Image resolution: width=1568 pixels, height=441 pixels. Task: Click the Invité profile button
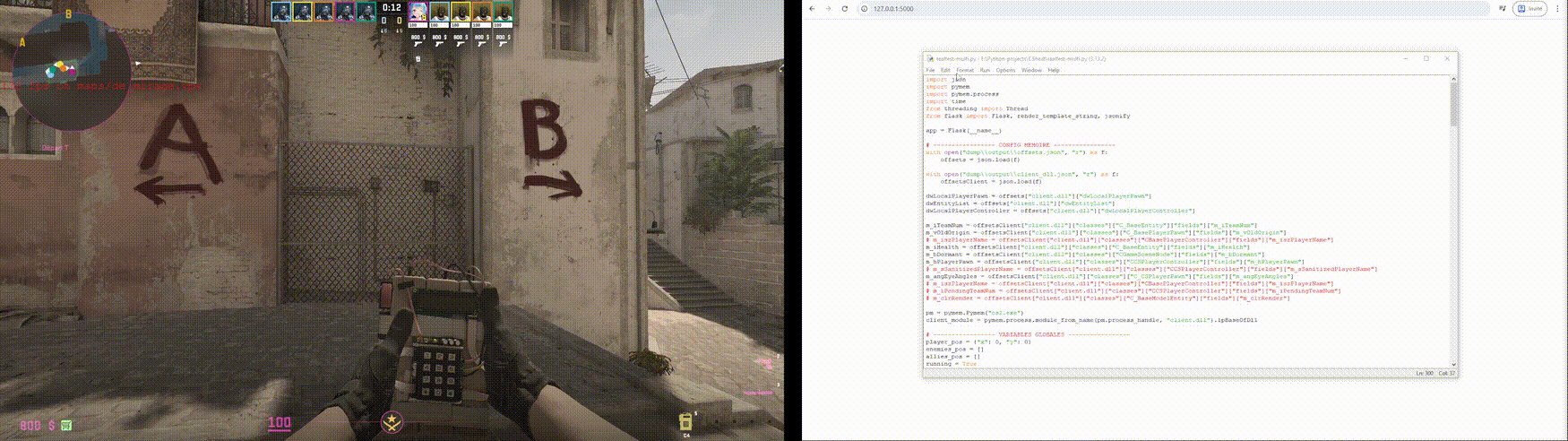[x=1530, y=9]
